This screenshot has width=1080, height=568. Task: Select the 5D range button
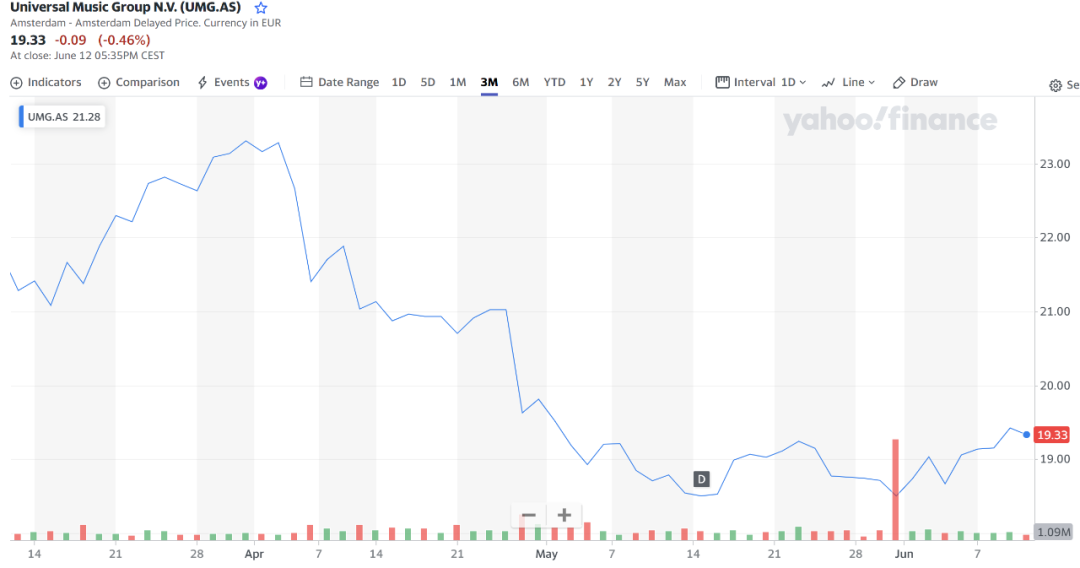coord(428,82)
